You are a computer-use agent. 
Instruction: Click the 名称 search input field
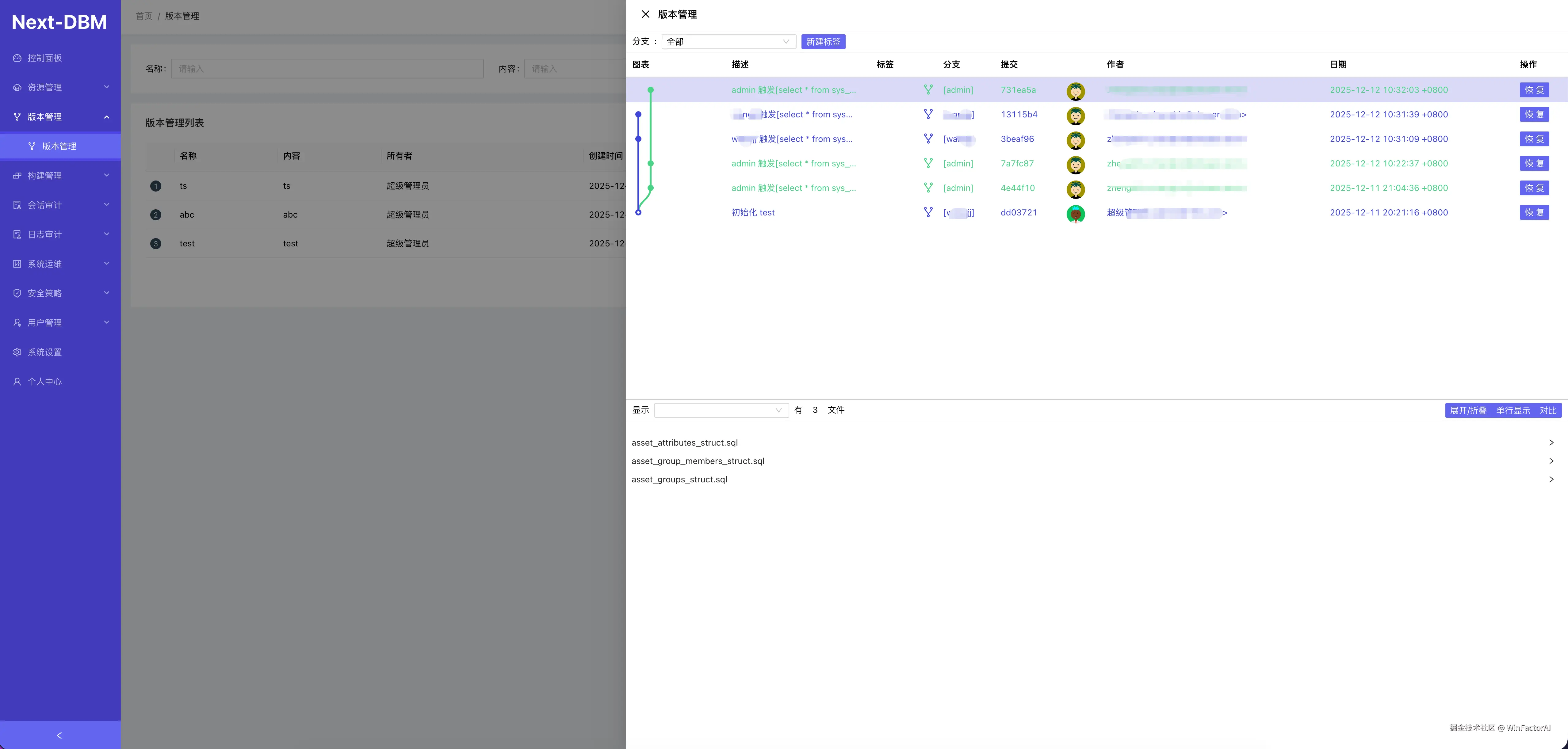click(327, 68)
